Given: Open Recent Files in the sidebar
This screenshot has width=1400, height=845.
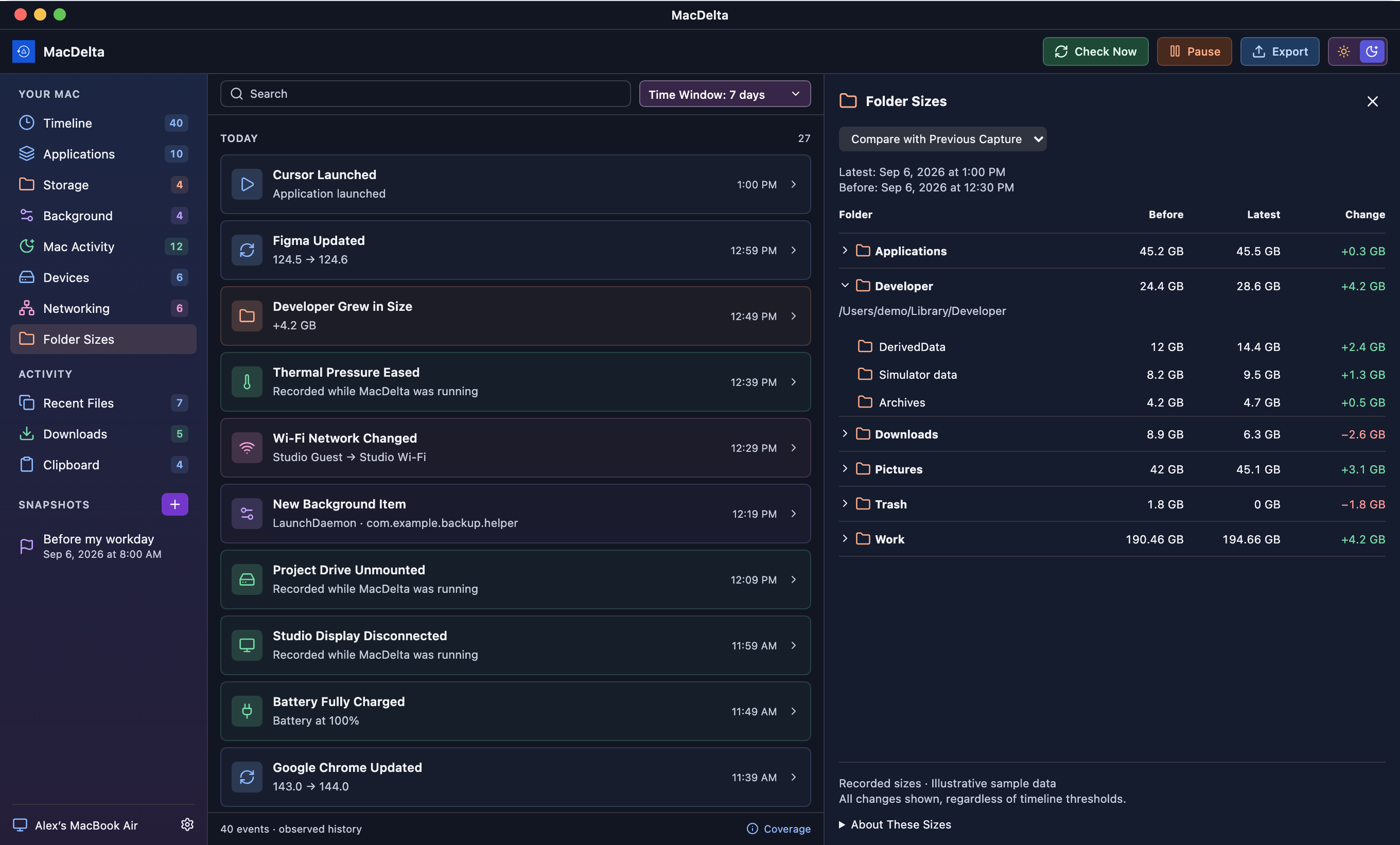Looking at the screenshot, I should (x=103, y=403).
